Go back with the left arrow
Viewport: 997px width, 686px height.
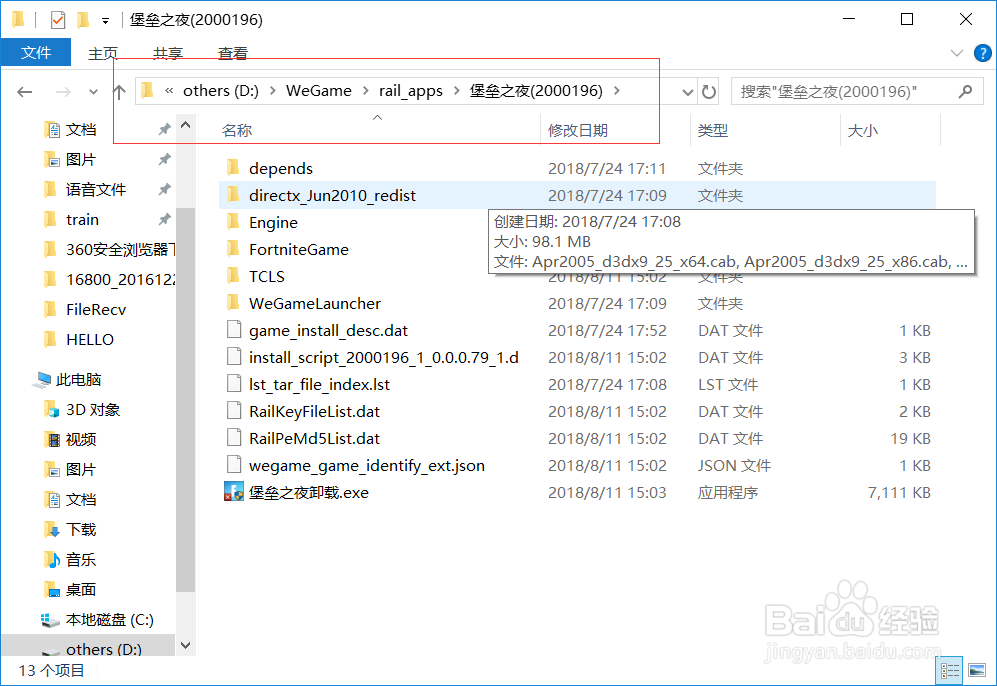pyautogui.click(x=24, y=92)
